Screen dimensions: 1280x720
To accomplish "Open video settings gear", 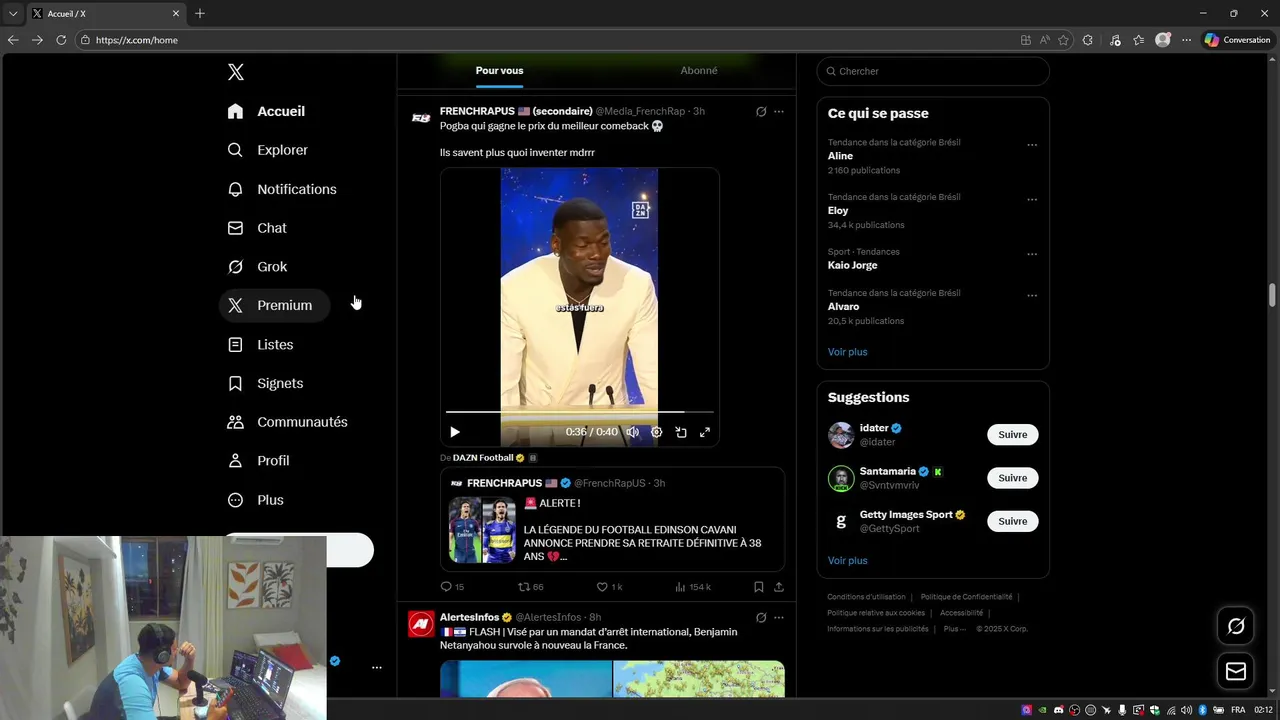I will [657, 432].
